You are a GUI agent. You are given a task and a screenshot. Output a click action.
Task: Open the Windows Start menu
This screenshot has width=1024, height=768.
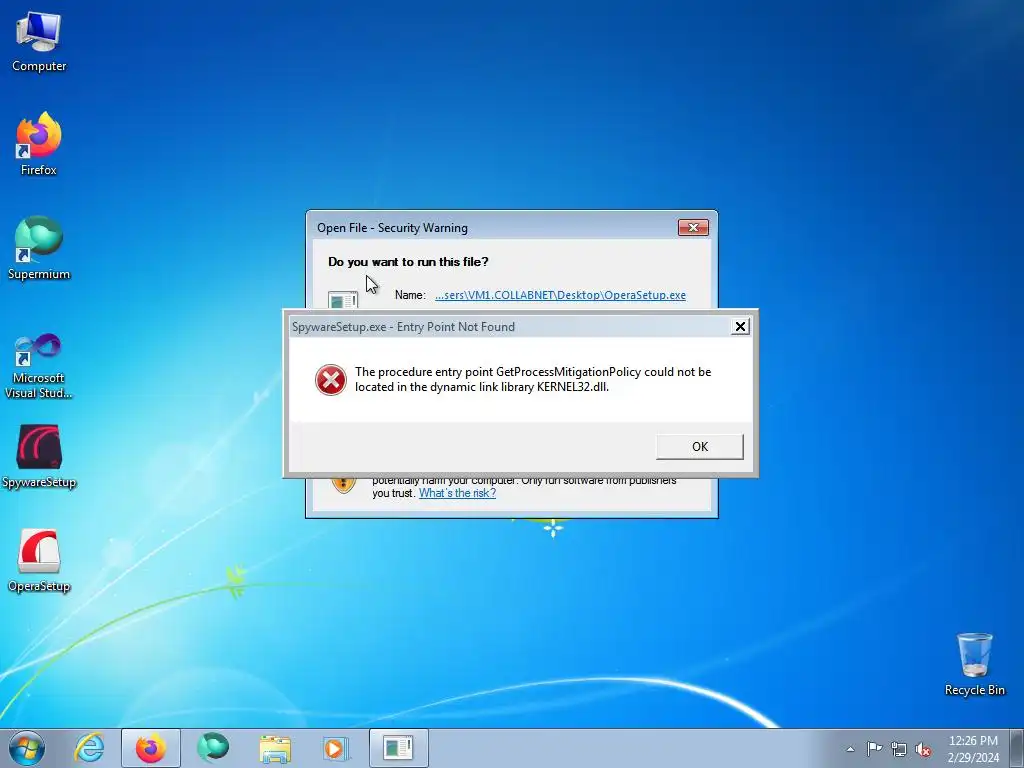(x=27, y=748)
